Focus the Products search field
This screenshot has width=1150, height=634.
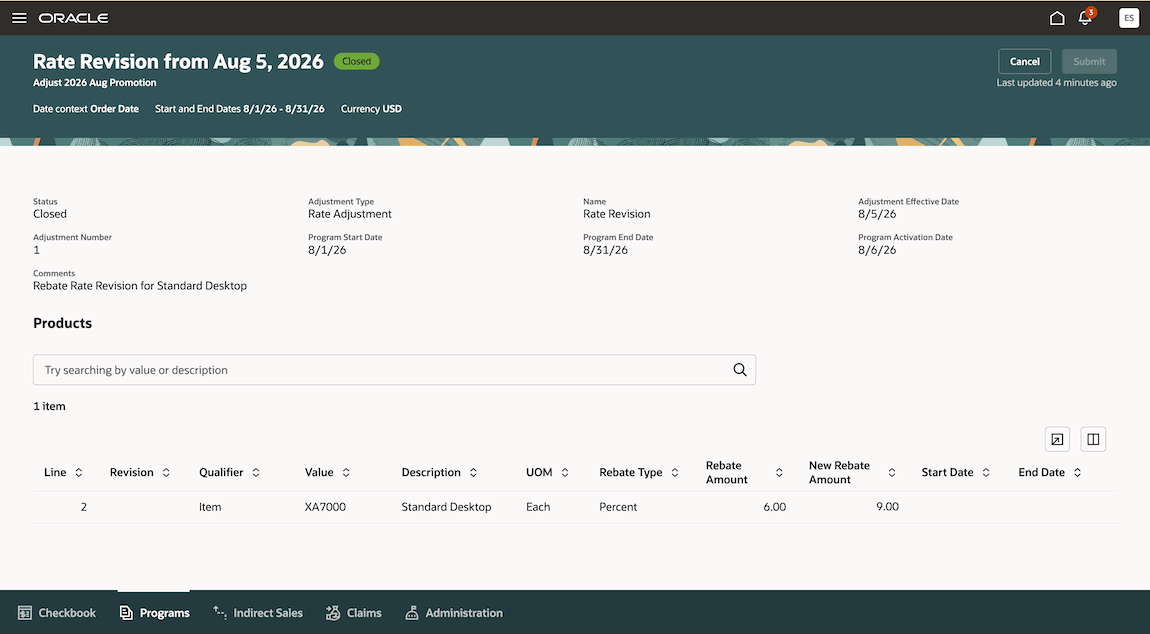pyautogui.click(x=395, y=370)
